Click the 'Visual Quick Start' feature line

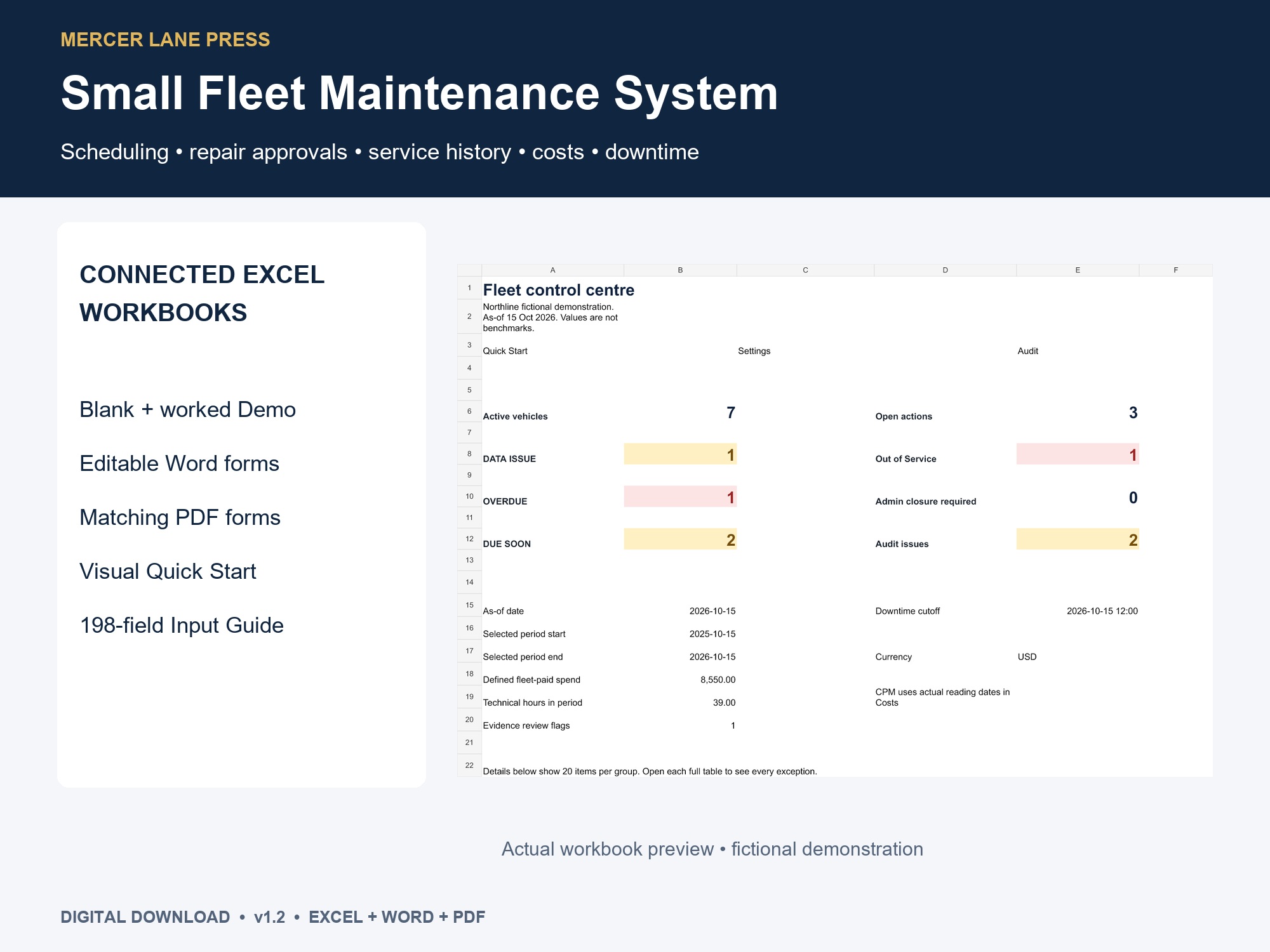click(x=168, y=572)
